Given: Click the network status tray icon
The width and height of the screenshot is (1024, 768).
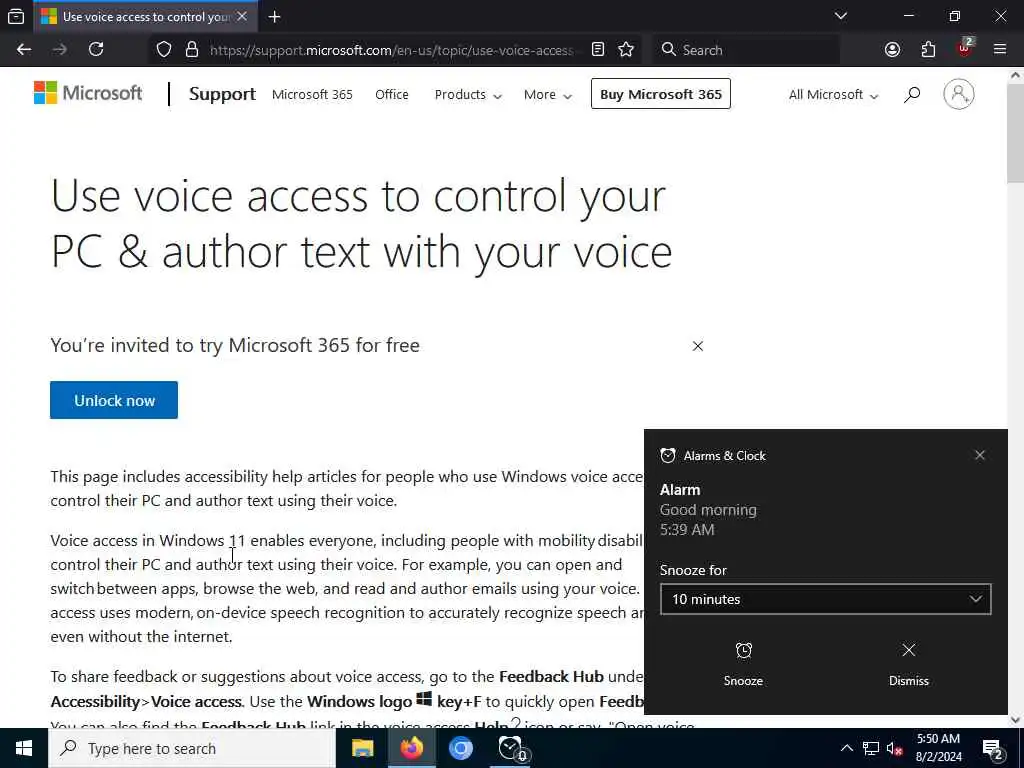Looking at the screenshot, I should coord(871,748).
